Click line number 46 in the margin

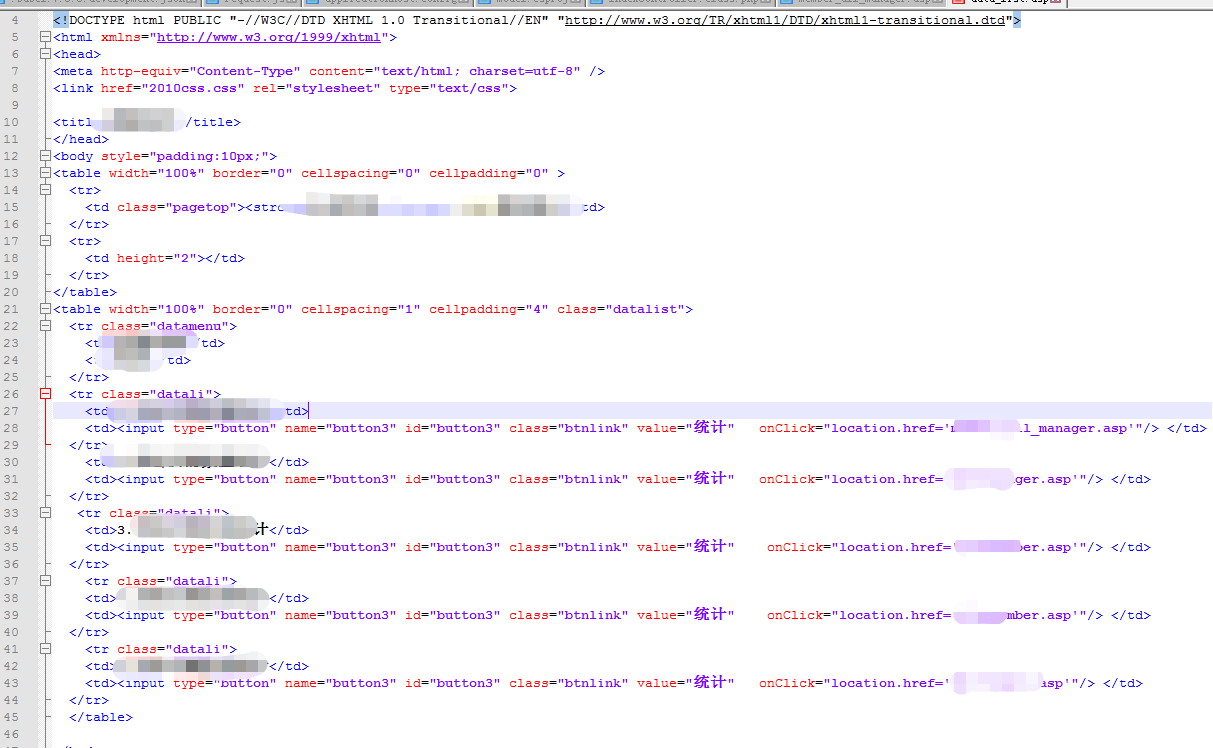pos(12,734)
